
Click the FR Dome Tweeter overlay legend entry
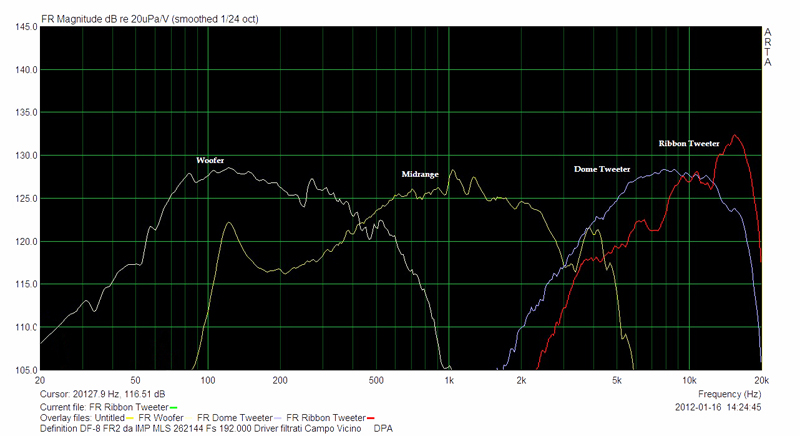pyautogui.click(x=237, y=417)
